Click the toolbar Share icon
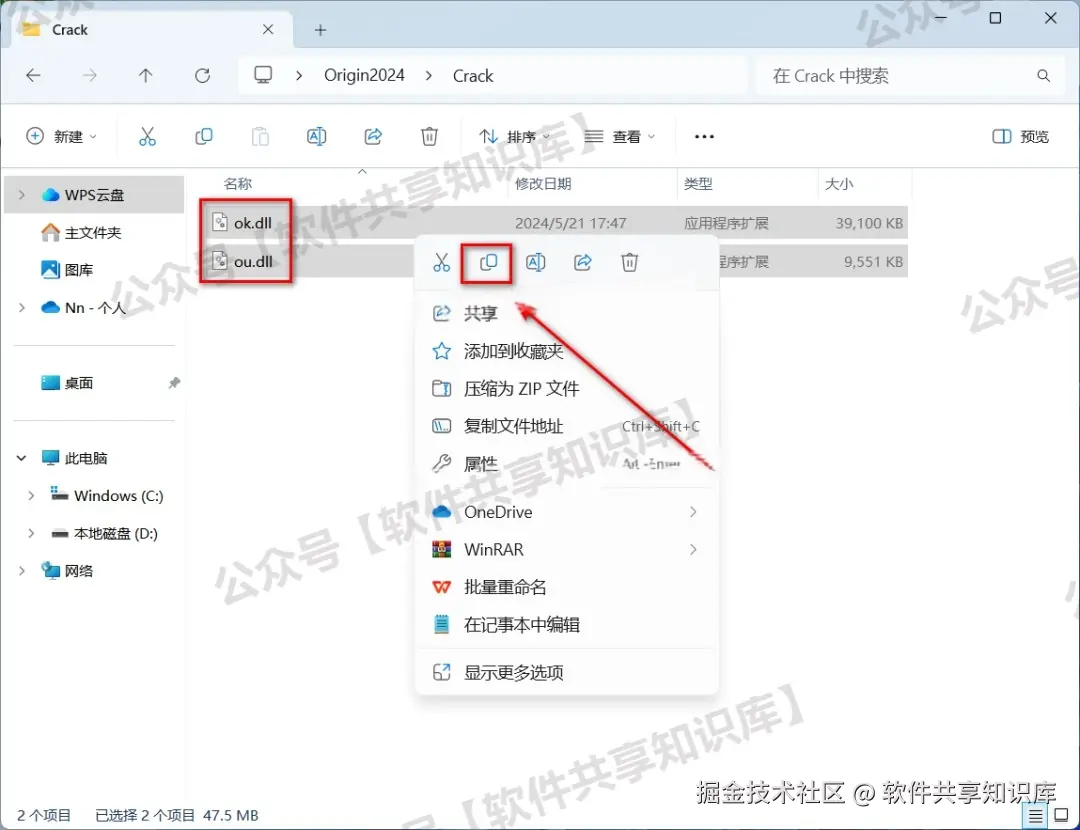Screen dimensions: 1080x830 (373, 136)
